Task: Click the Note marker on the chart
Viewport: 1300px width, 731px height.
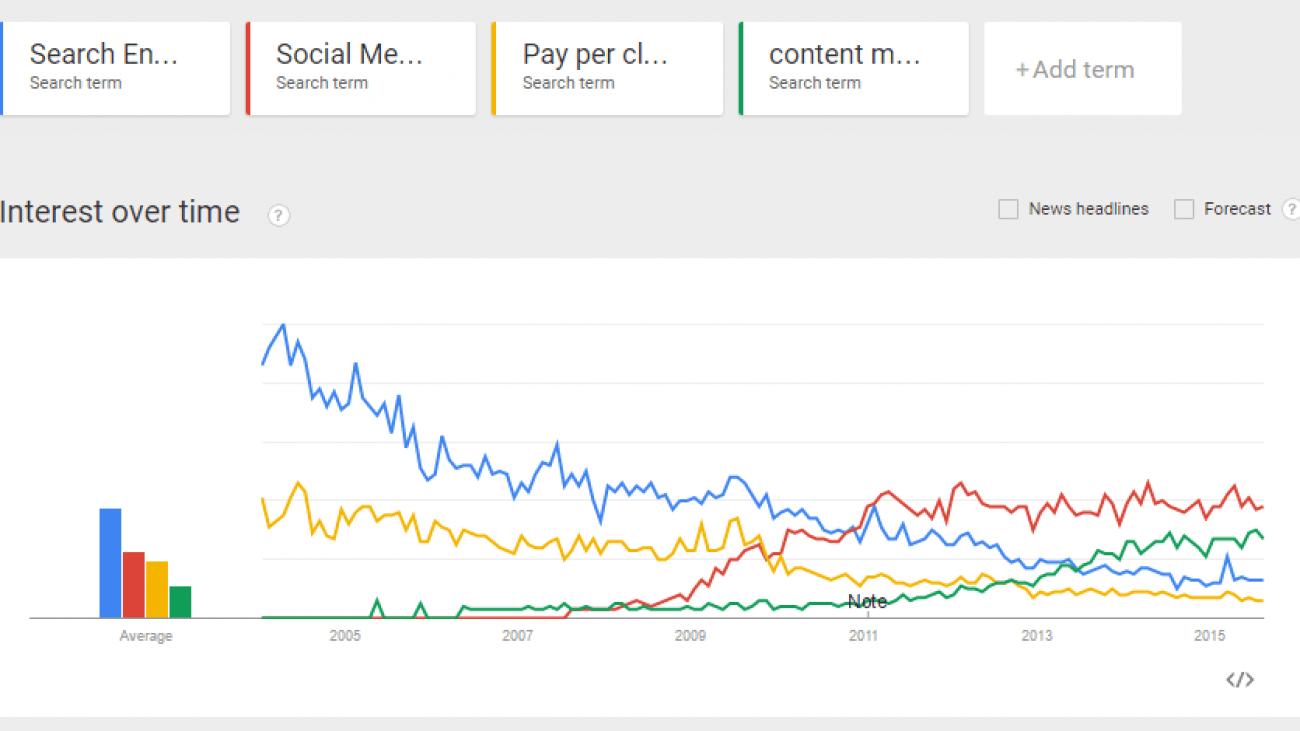Action: [x=867, y=602]
